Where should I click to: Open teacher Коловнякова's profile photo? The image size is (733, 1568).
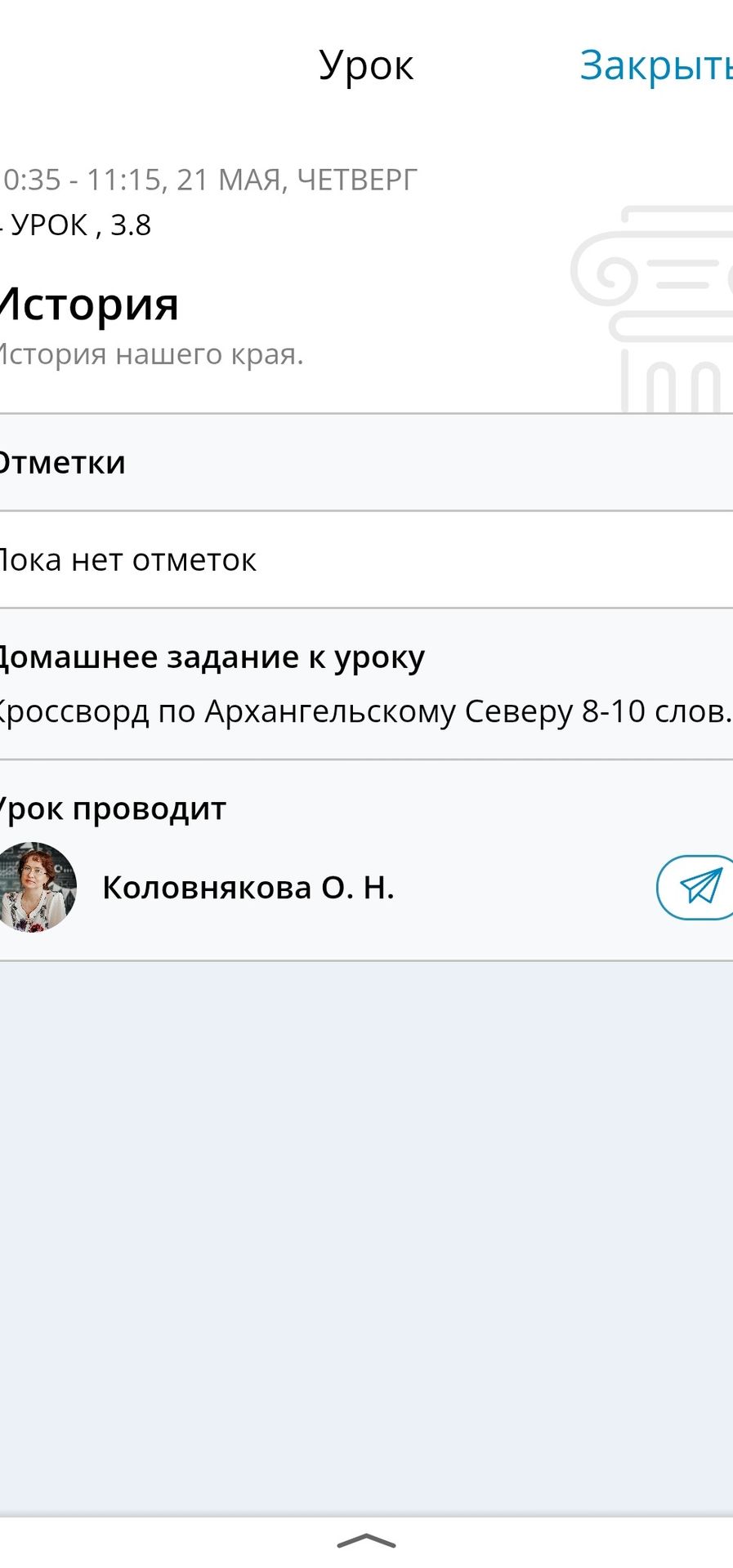(x=37, y=887)
